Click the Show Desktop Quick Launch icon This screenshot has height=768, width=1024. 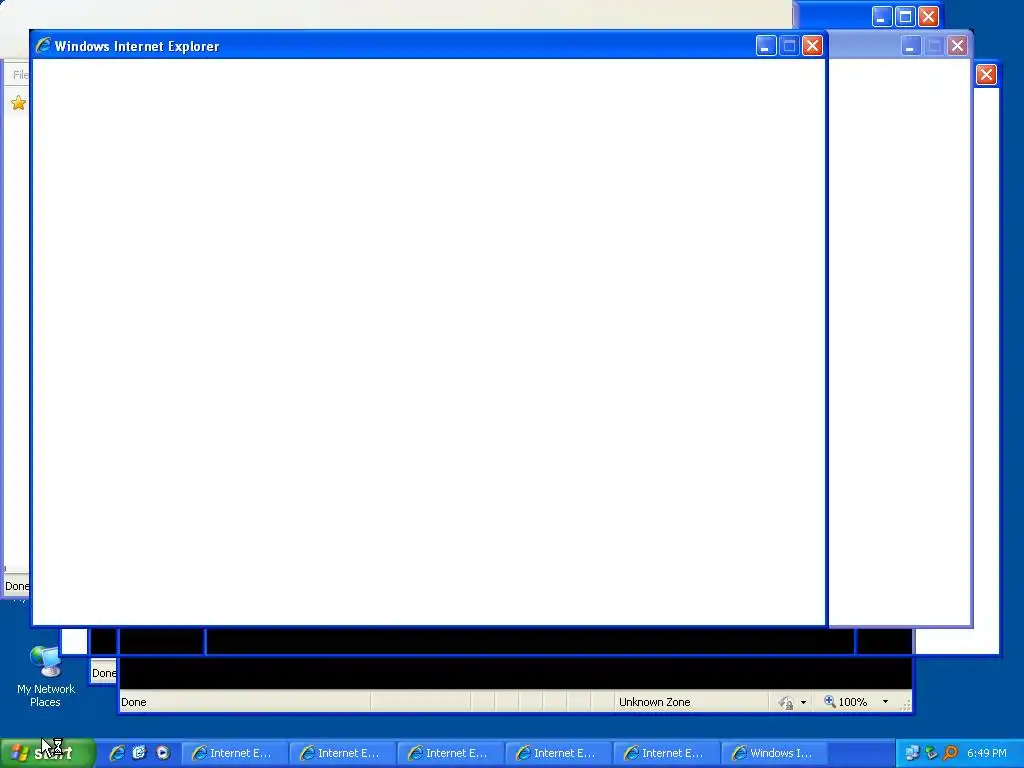[139, 753]
